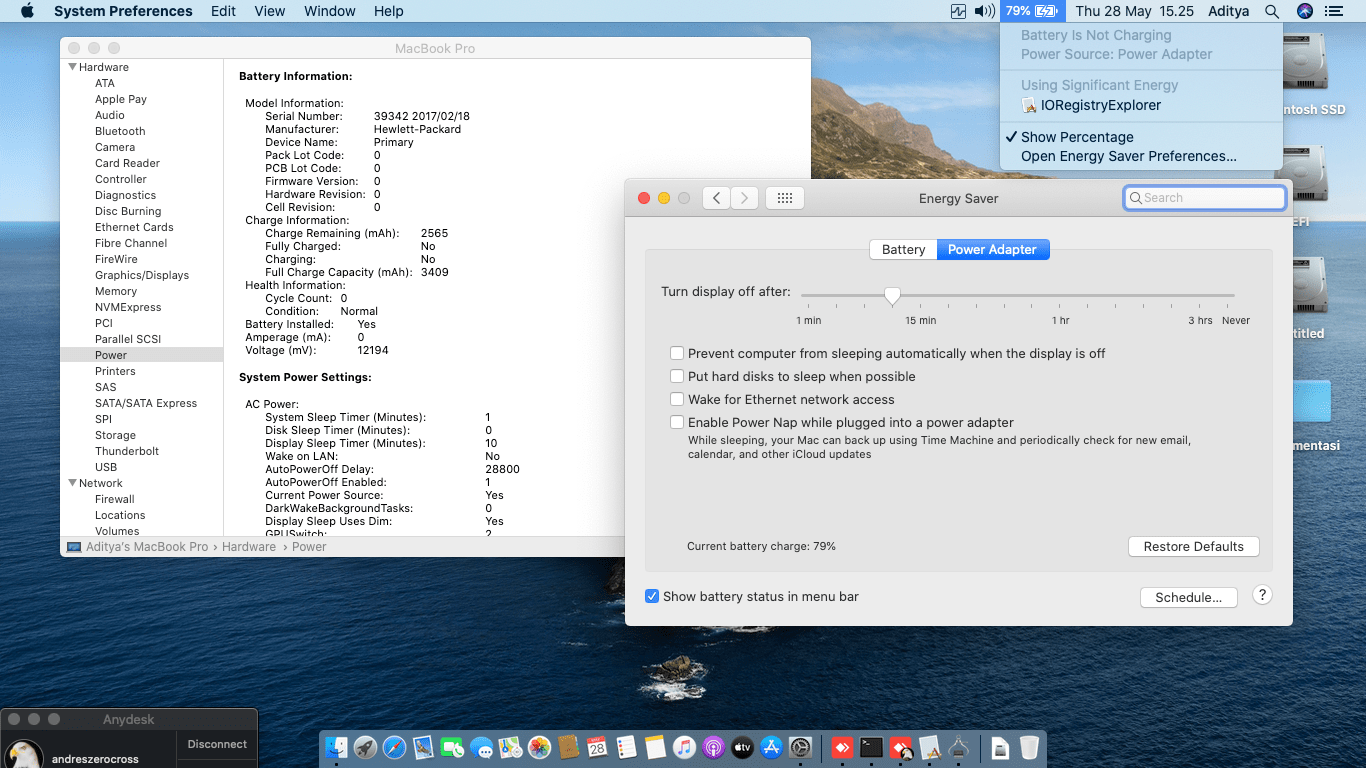
Task: Open Notification Center list icon
Action: click(x=1334, y=11)
